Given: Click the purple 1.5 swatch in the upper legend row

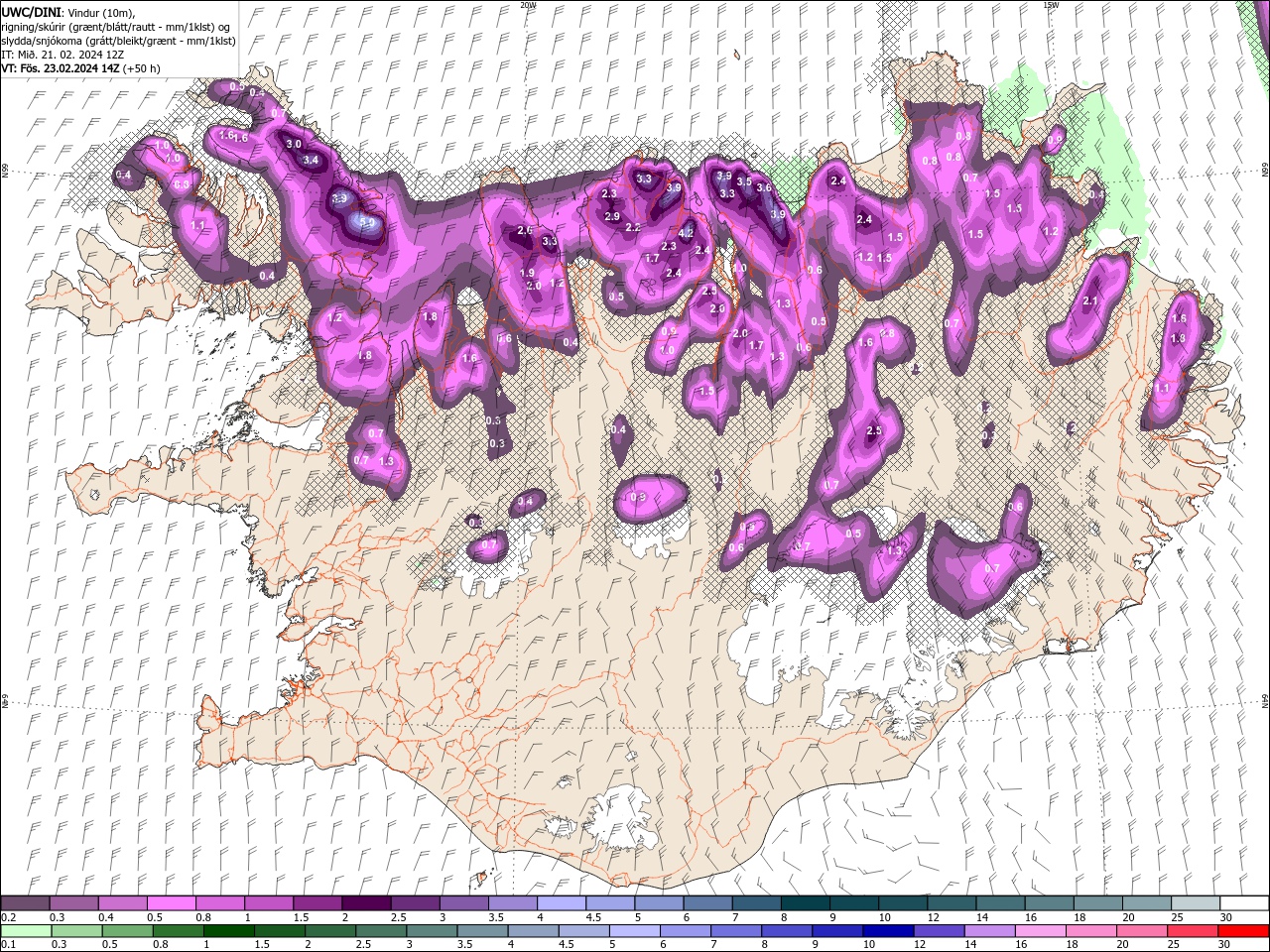Looking at the screenshot, I should (317, 903).
